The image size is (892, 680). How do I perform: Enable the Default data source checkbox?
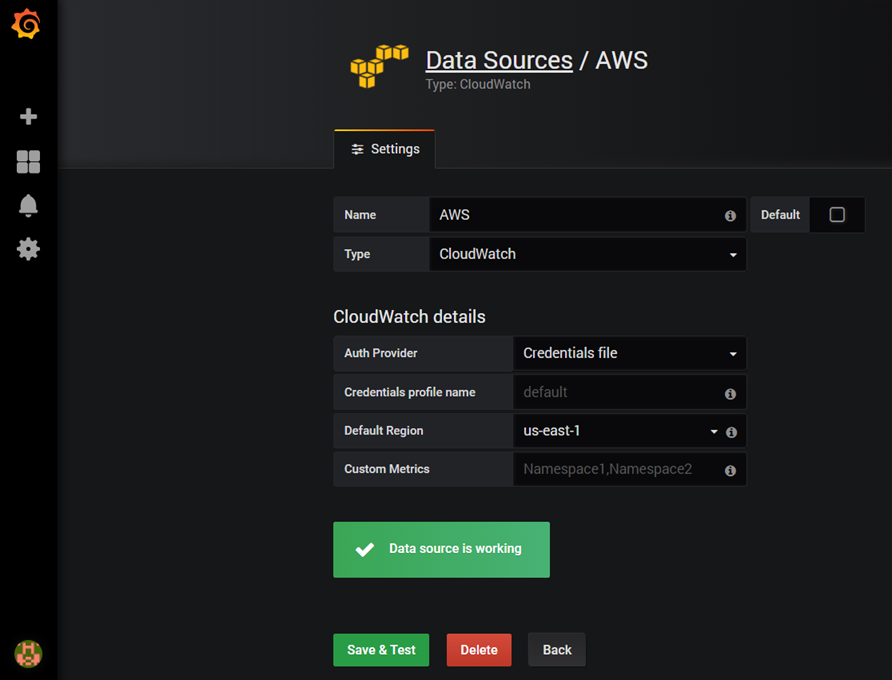pyautogui.click(x=837, y=215)
